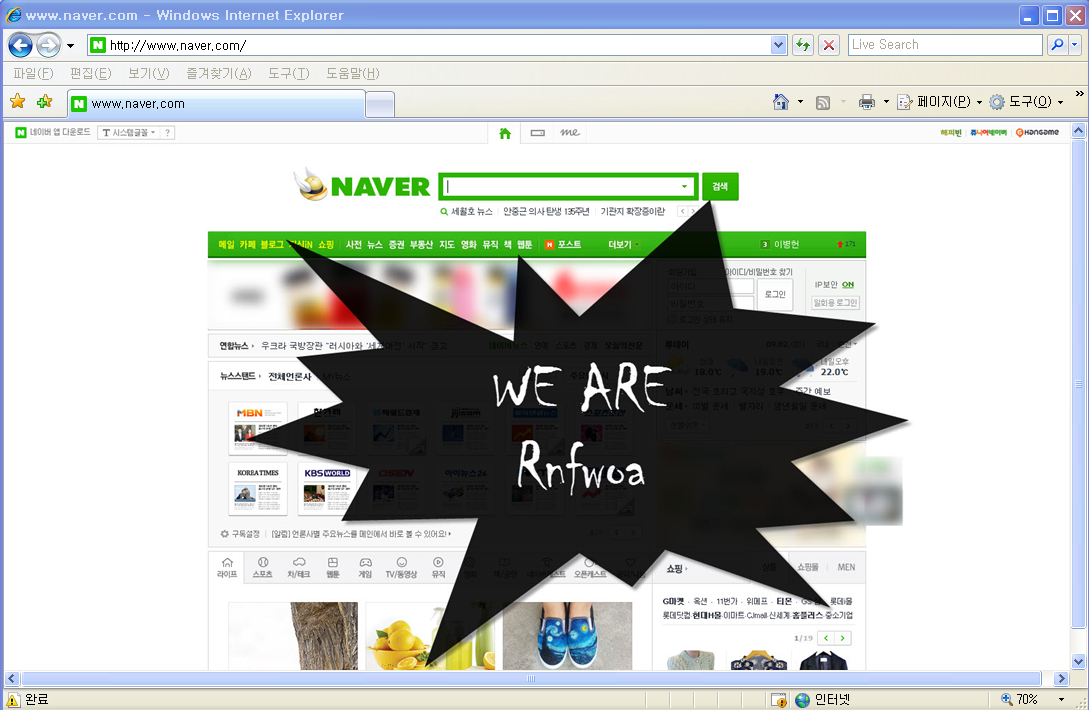Open the 시스템글꼴 font dropdown
Viewport: 1089px width, 710px height.
tap(128, 133)
